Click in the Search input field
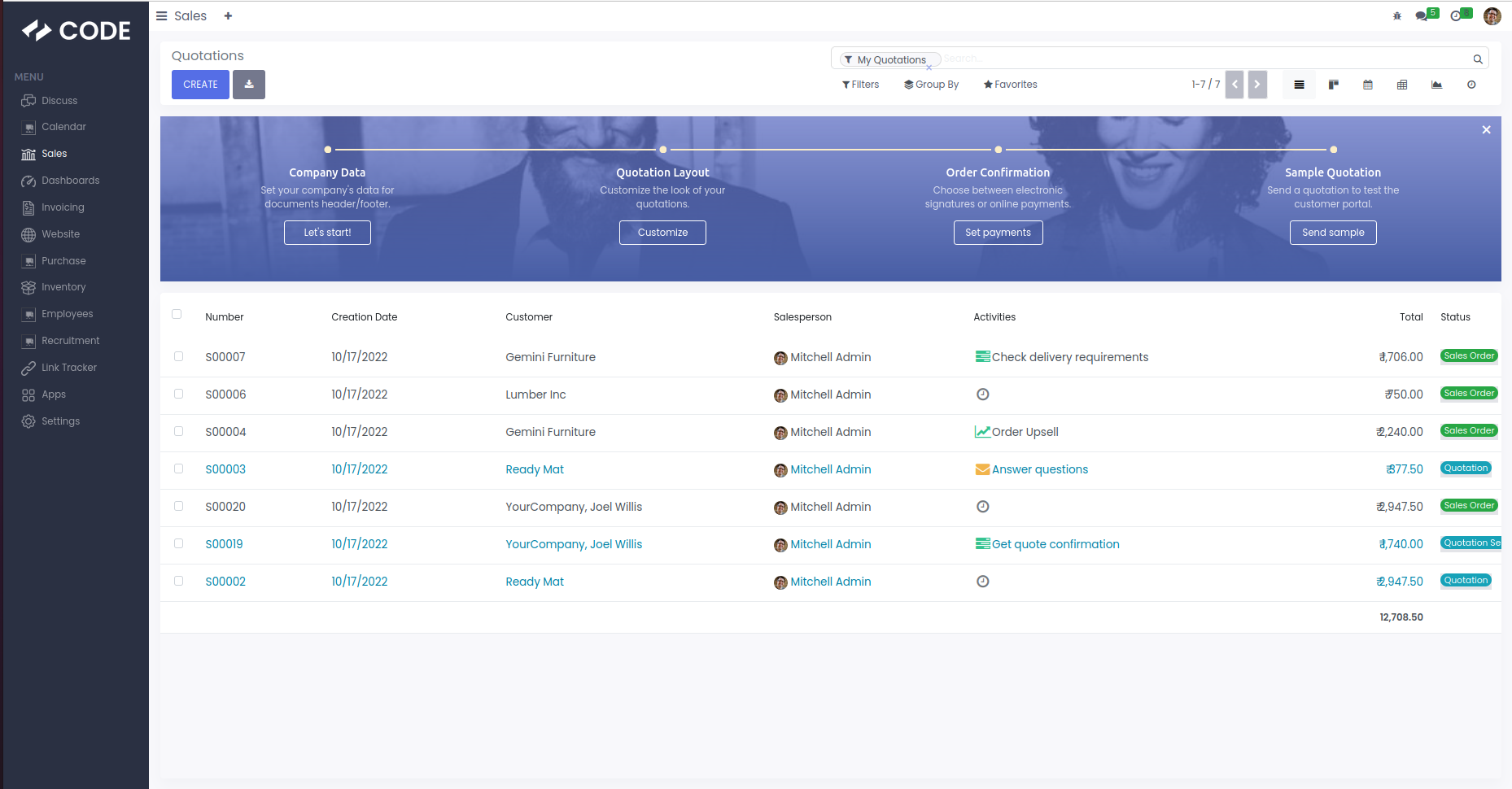The height and width of the screenshot is (789, 1512). pos(1204,59)
